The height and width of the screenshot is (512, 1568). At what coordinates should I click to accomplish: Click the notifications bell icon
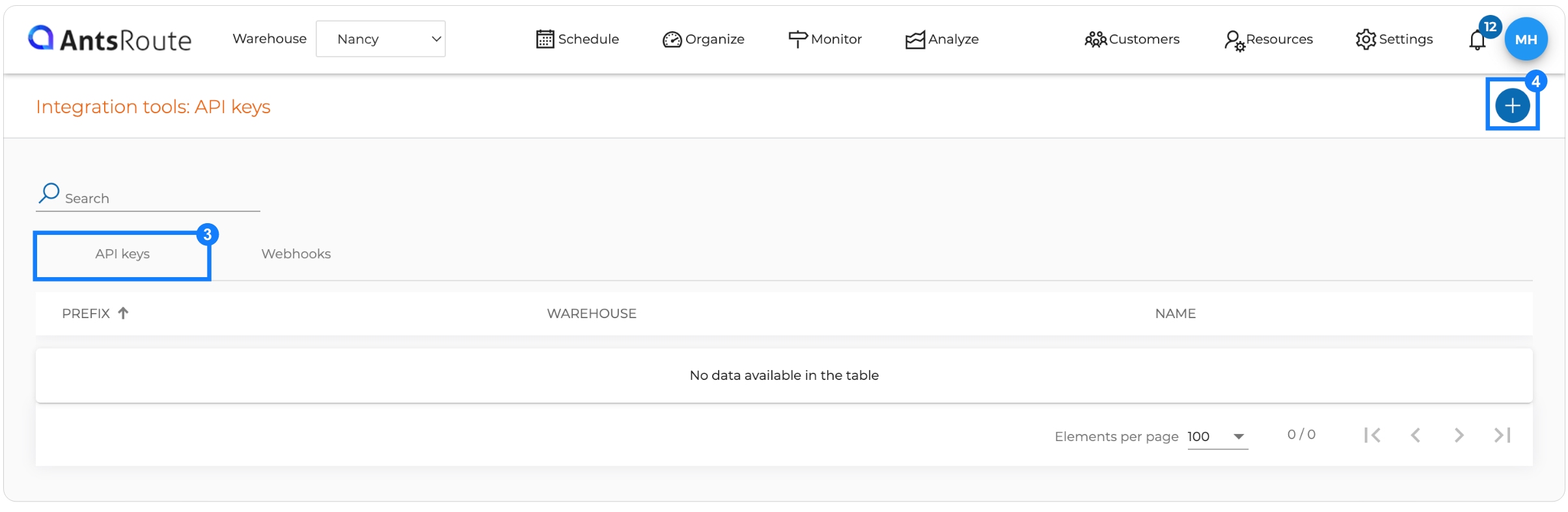(1478, 40)
